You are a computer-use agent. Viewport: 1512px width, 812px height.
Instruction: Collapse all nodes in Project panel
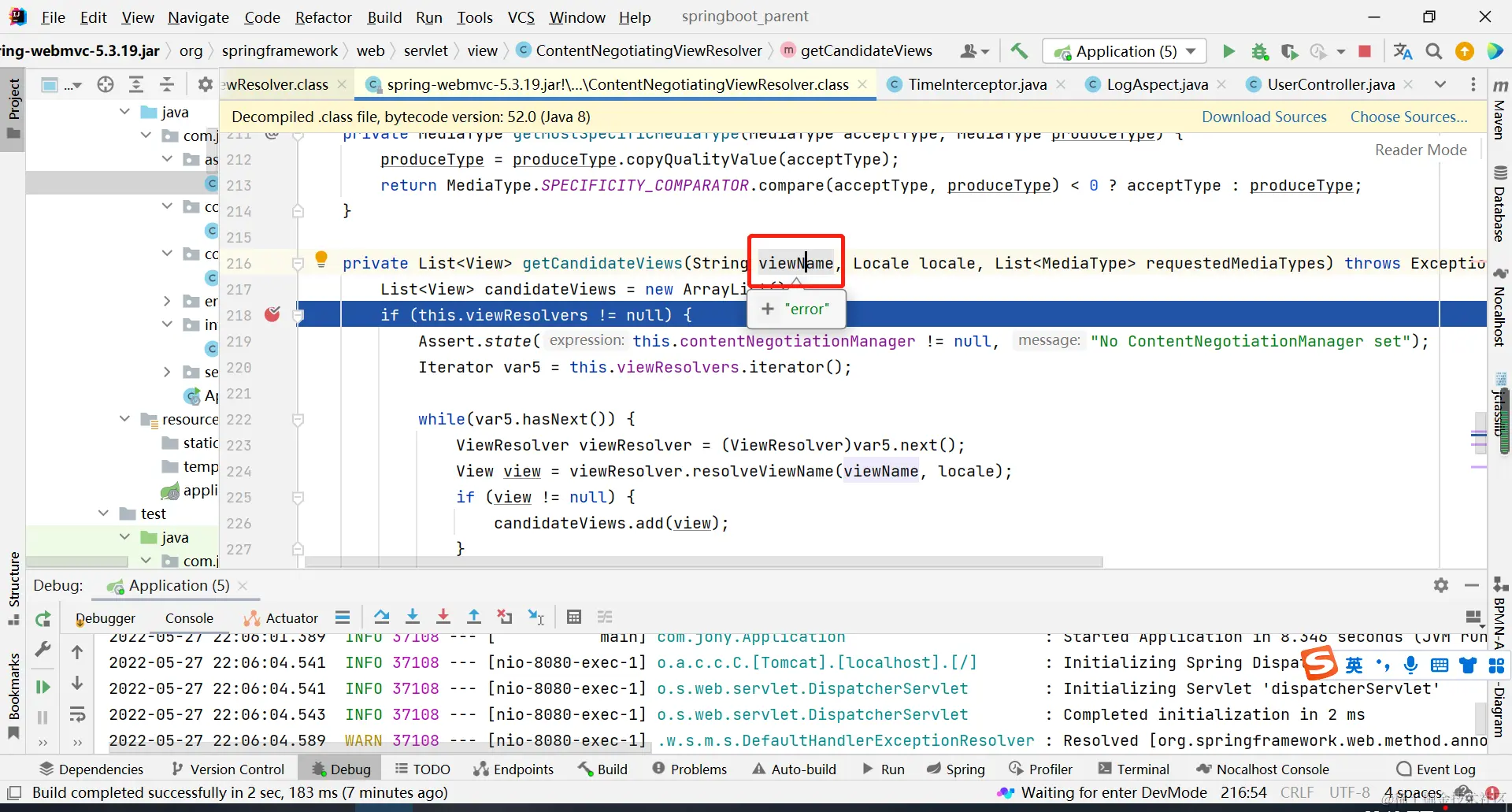(x=167, y=84)
